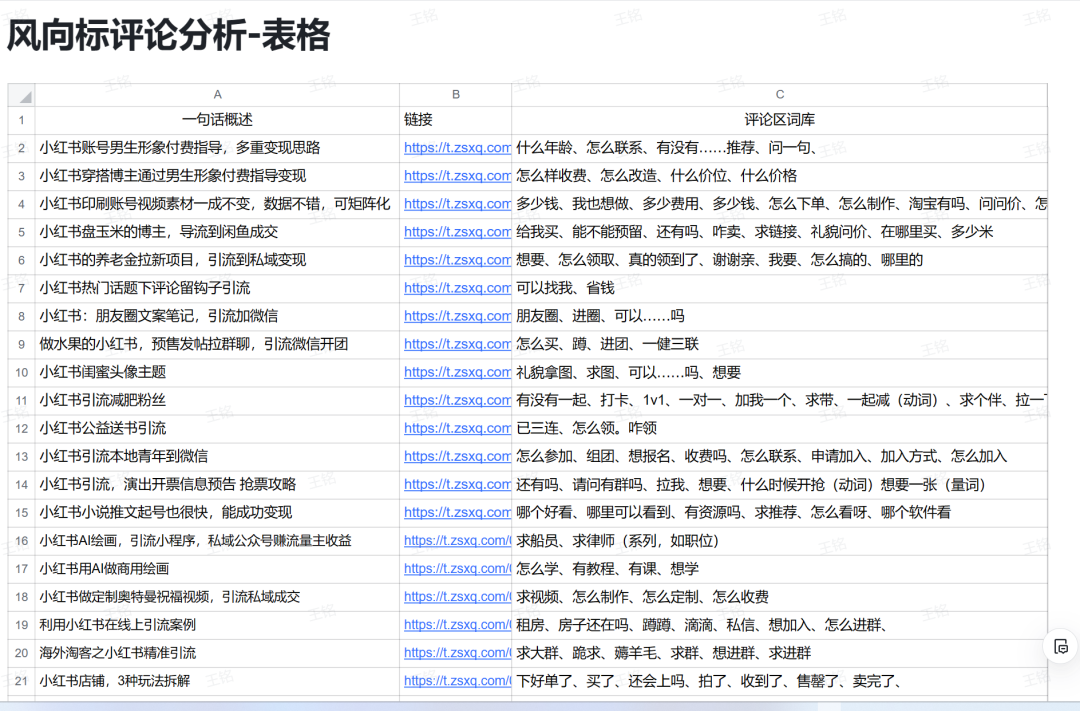The image size is (1080, 711).
Task: Click the select-all corner triangle of the table
Action: click(x=21, y=95)
